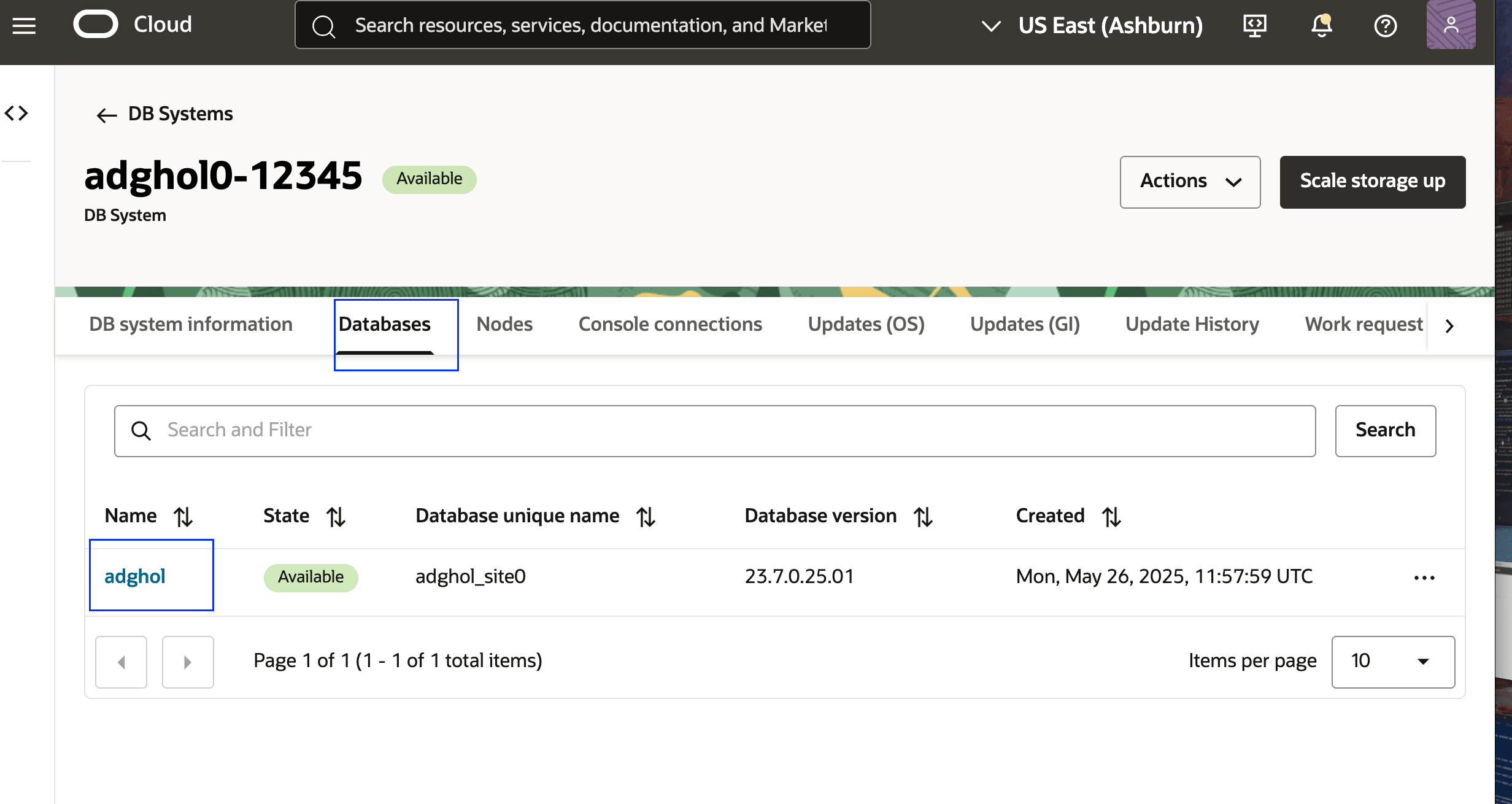
Task: Sort by Database version column
Action: click(x=923, y=517)
